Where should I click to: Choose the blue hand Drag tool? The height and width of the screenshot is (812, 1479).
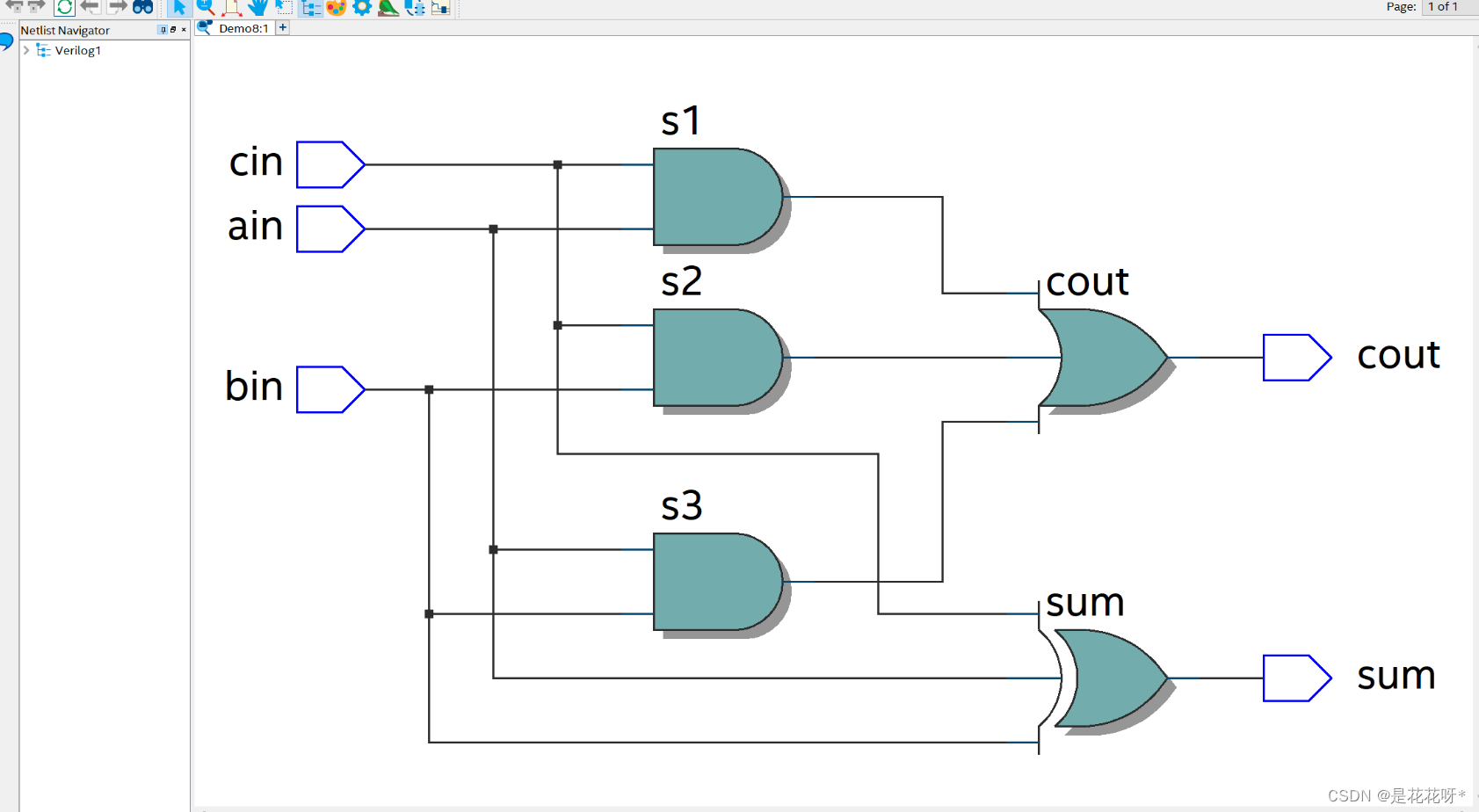257,7
